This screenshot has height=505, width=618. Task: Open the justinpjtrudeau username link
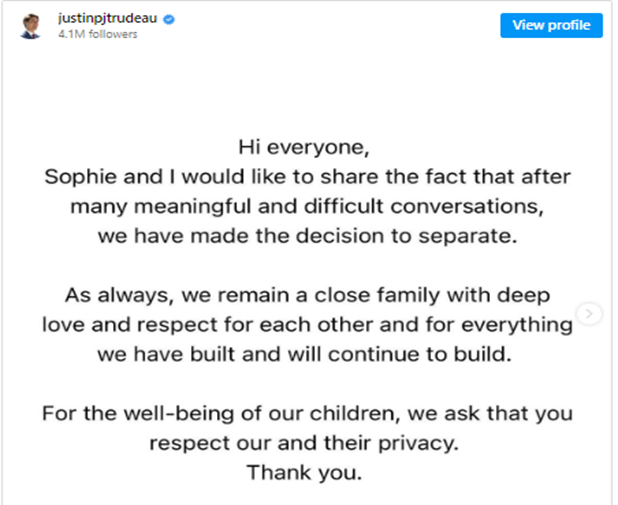108,18
